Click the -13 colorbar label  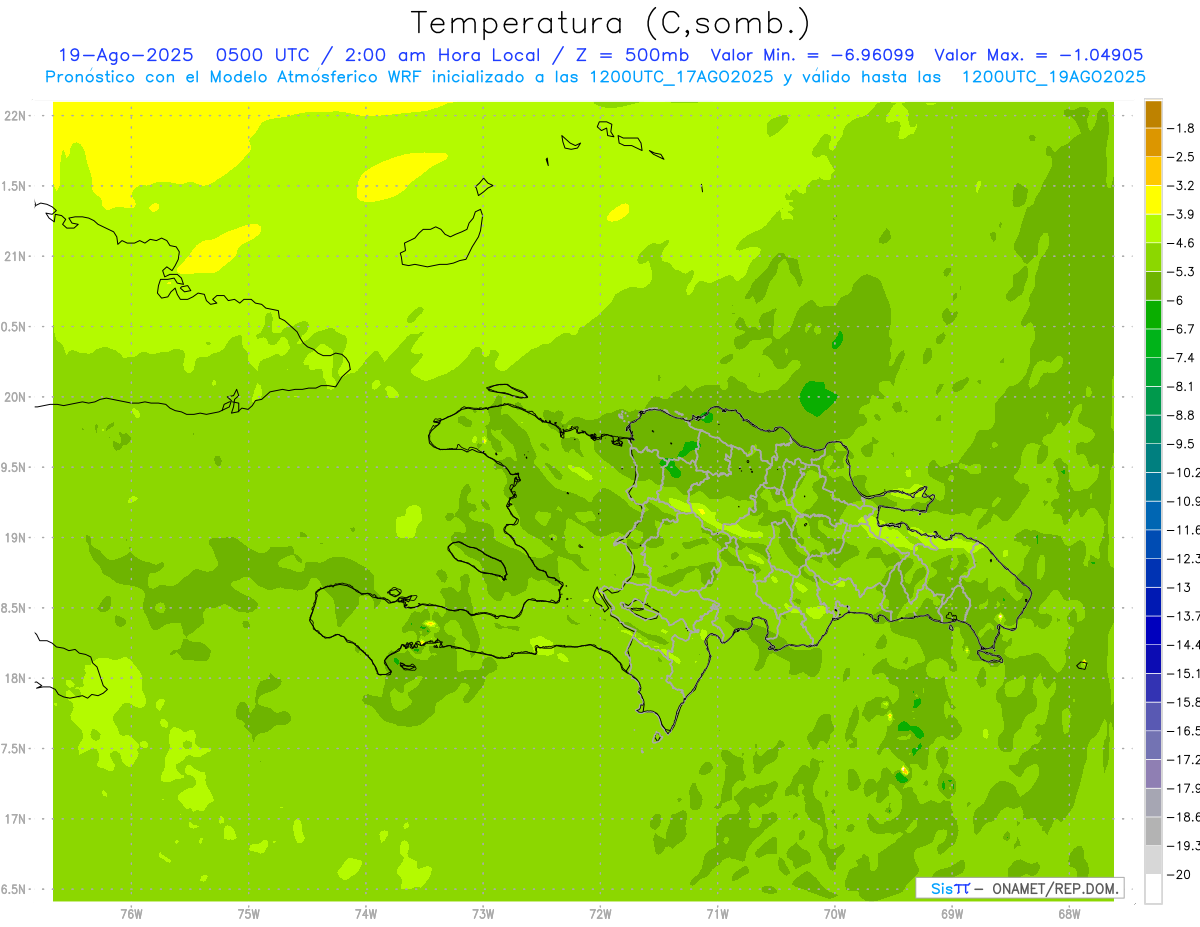pos(1180,587)
